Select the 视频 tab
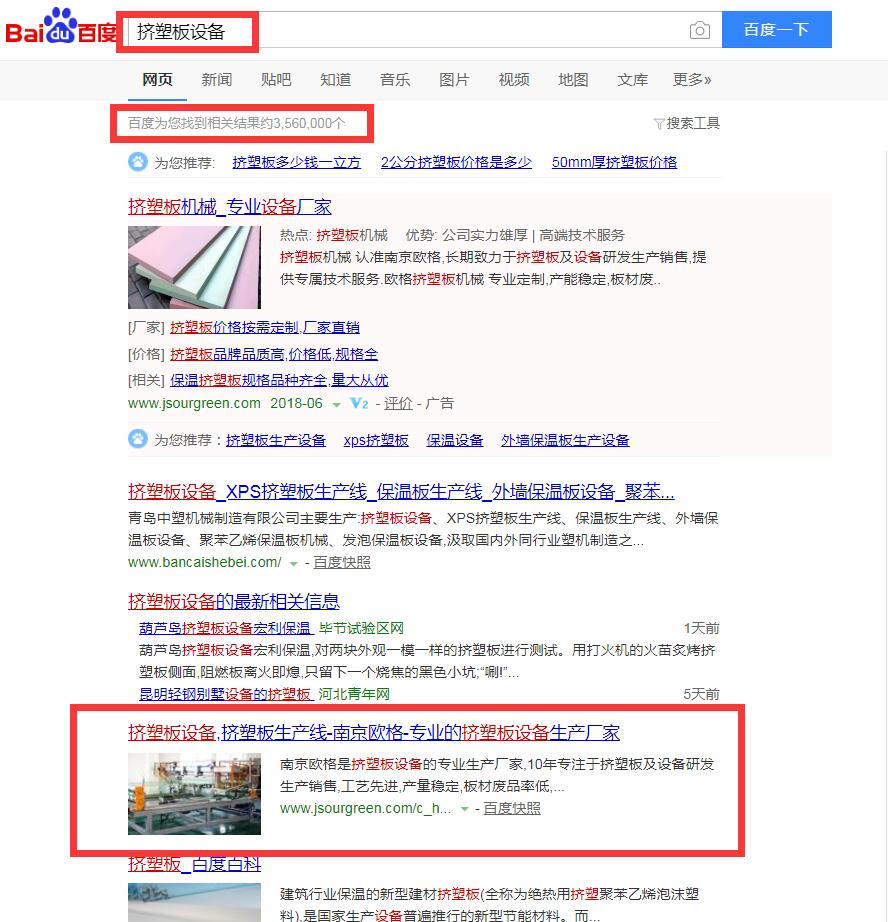Screen dimensions: 888x922 (x=514, y=80)
